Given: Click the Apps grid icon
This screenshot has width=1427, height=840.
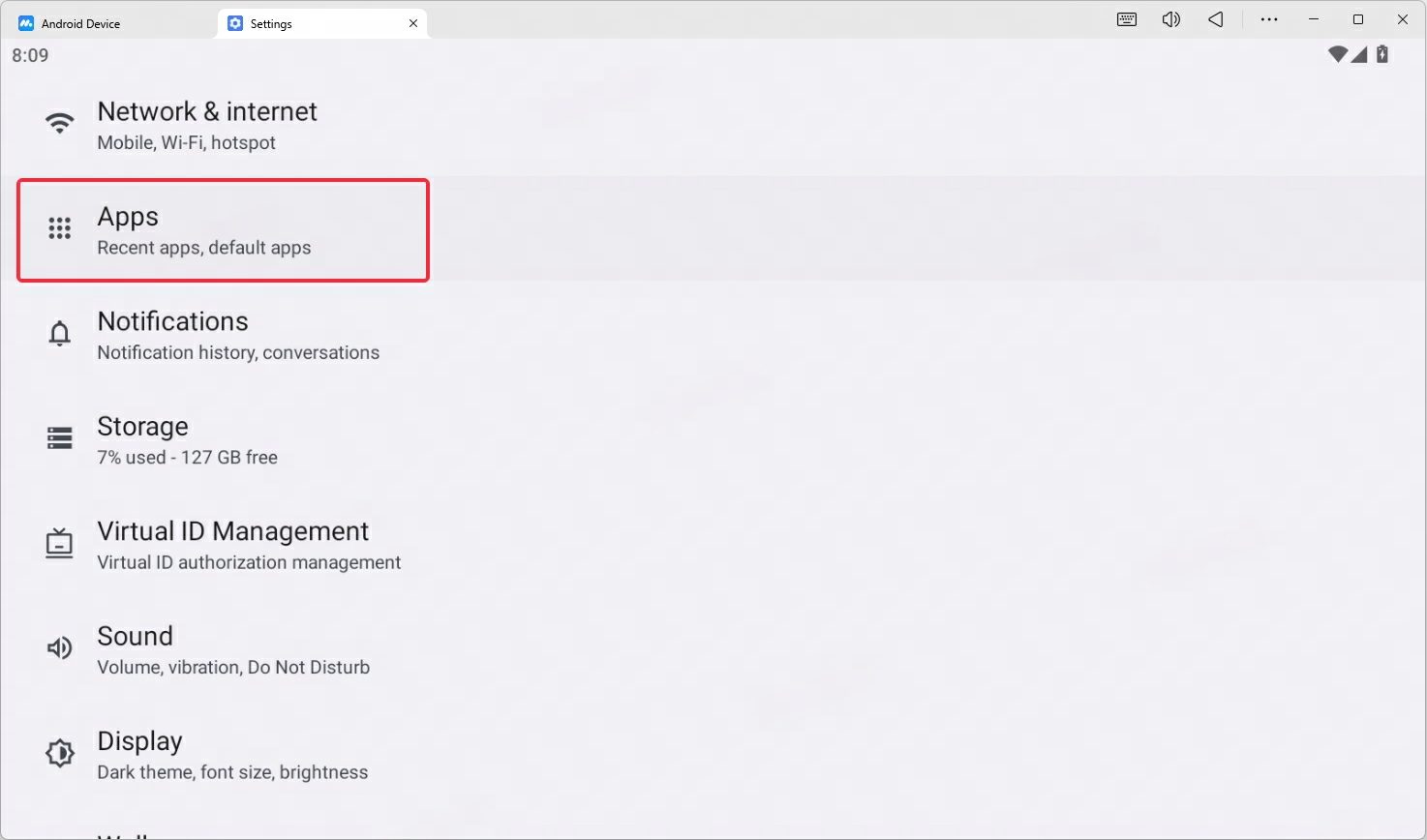Looking at the screenshot, I should pyautogui.click(x=60, y=228).
